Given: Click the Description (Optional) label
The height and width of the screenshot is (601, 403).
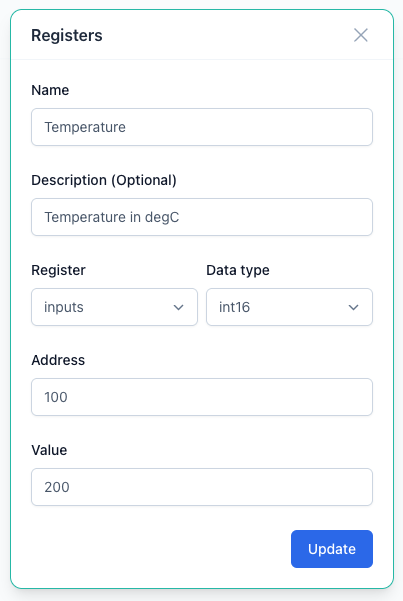Looking at the screenshot, I should (x=104, y=180).
